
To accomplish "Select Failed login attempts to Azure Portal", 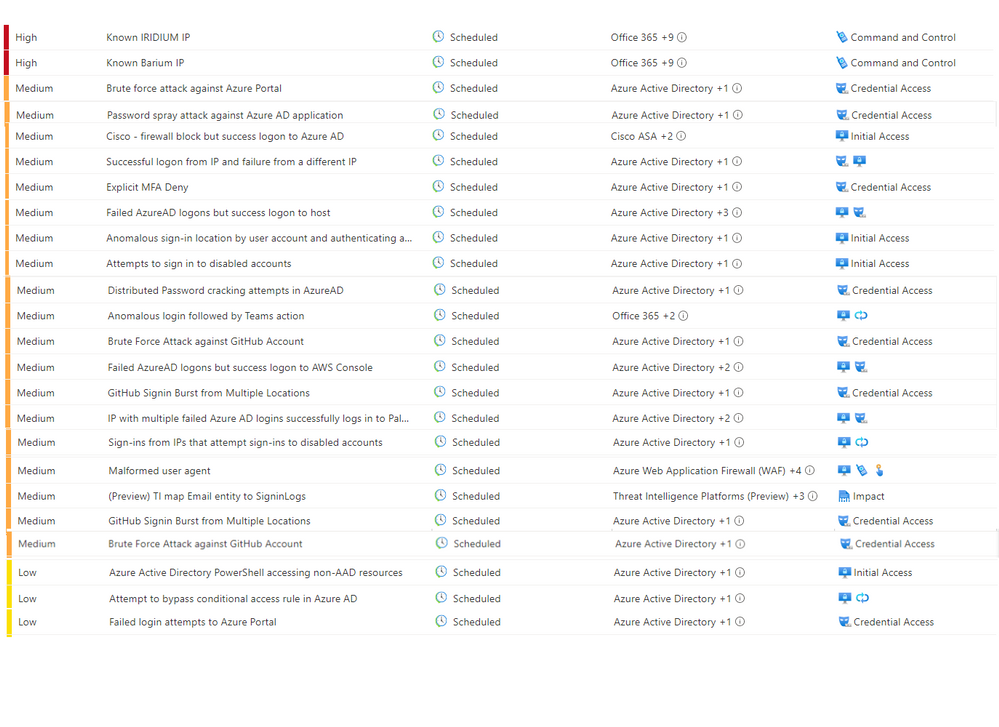I will pos(192,622).
